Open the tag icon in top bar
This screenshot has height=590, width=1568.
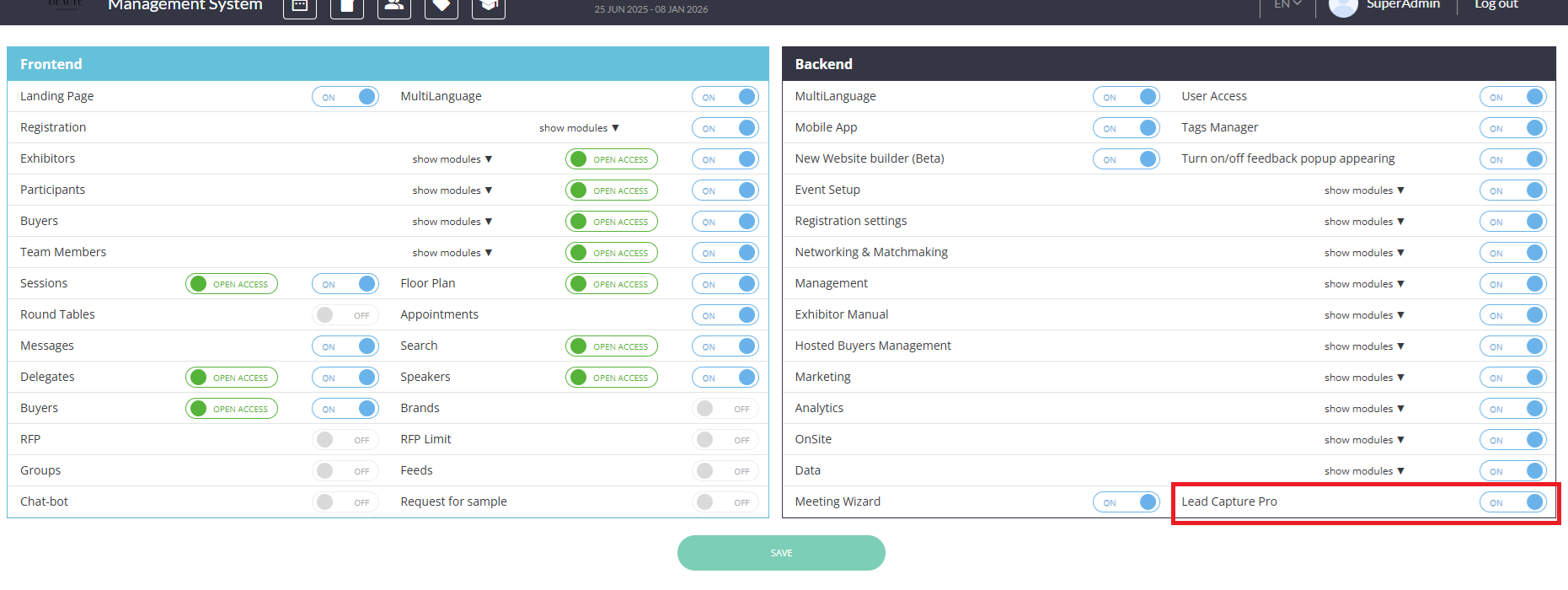(x=441, y=6)
